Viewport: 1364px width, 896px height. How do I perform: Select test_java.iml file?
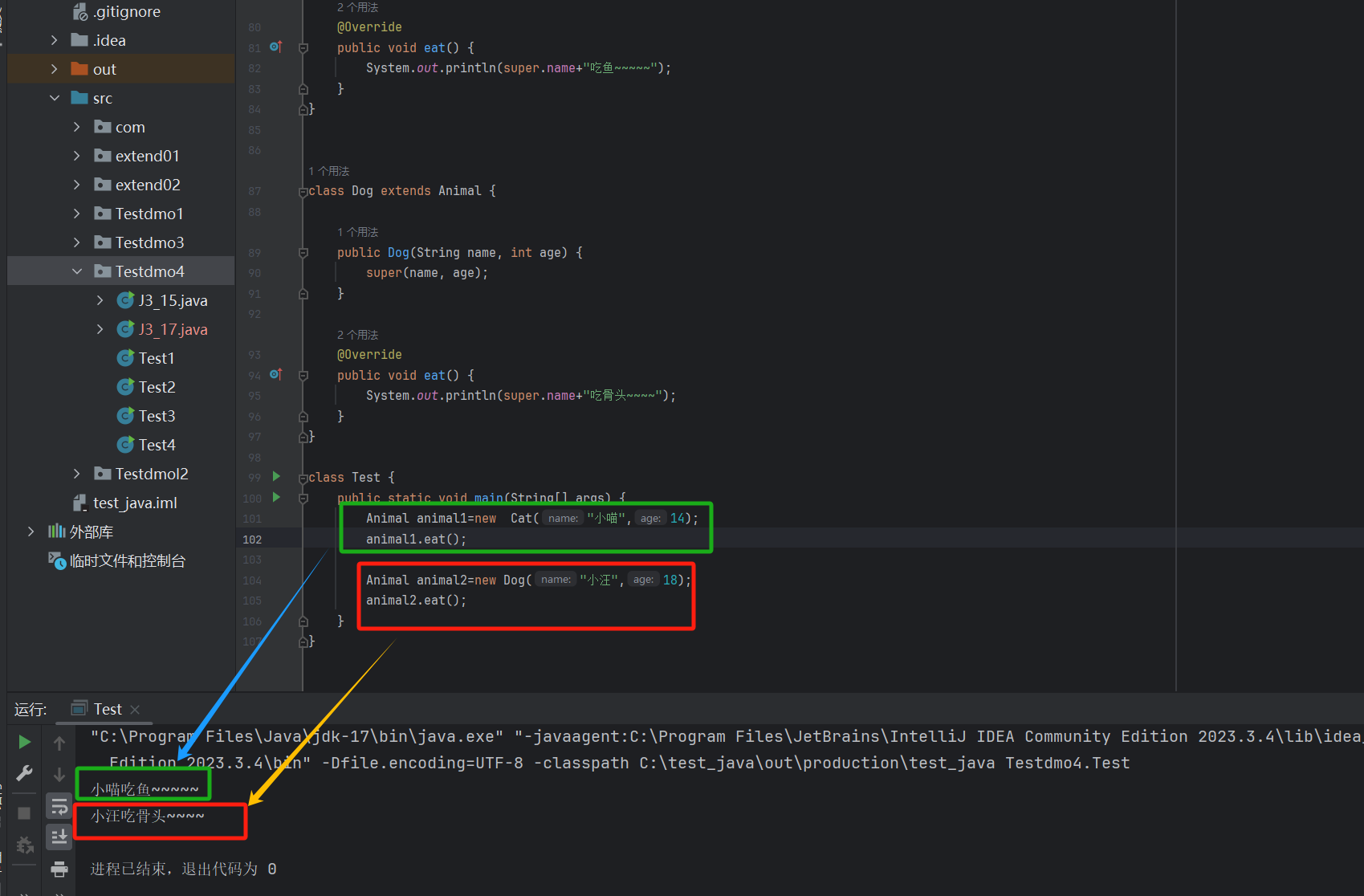pyautogui.click(x=135, y=503)
